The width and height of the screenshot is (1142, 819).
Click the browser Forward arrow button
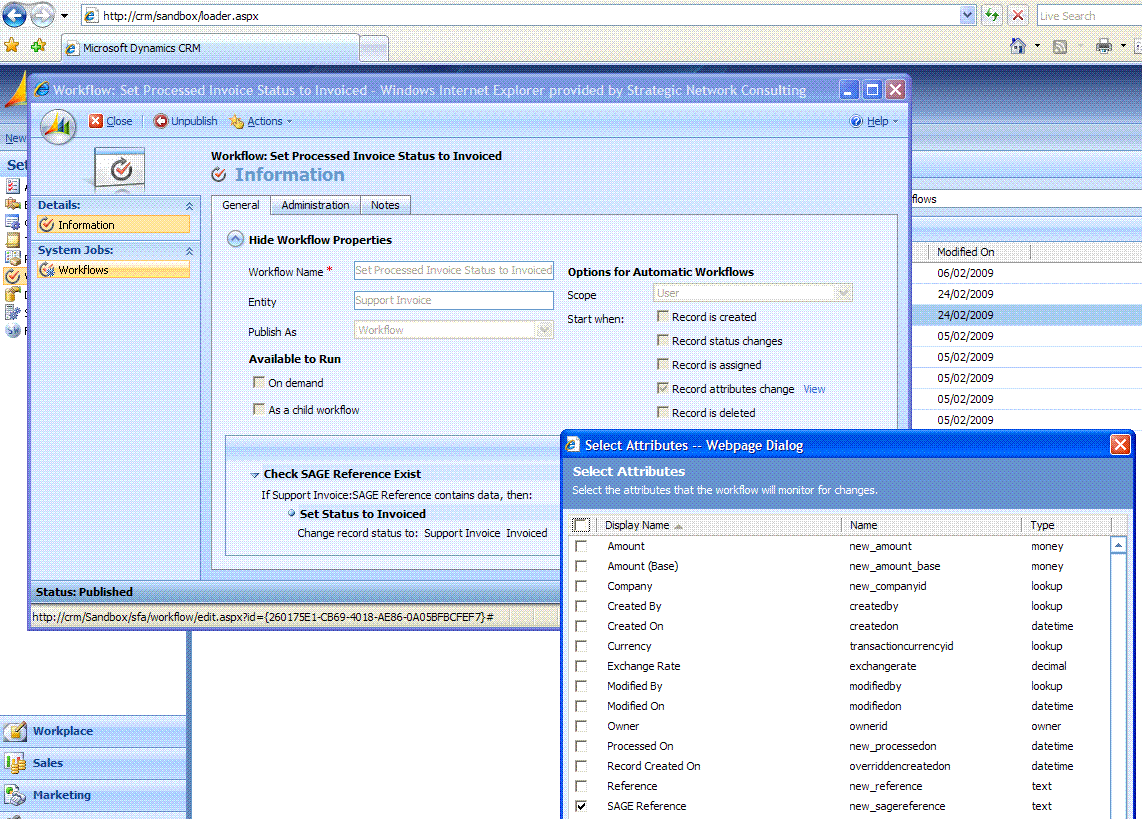(x=42, y=15)
